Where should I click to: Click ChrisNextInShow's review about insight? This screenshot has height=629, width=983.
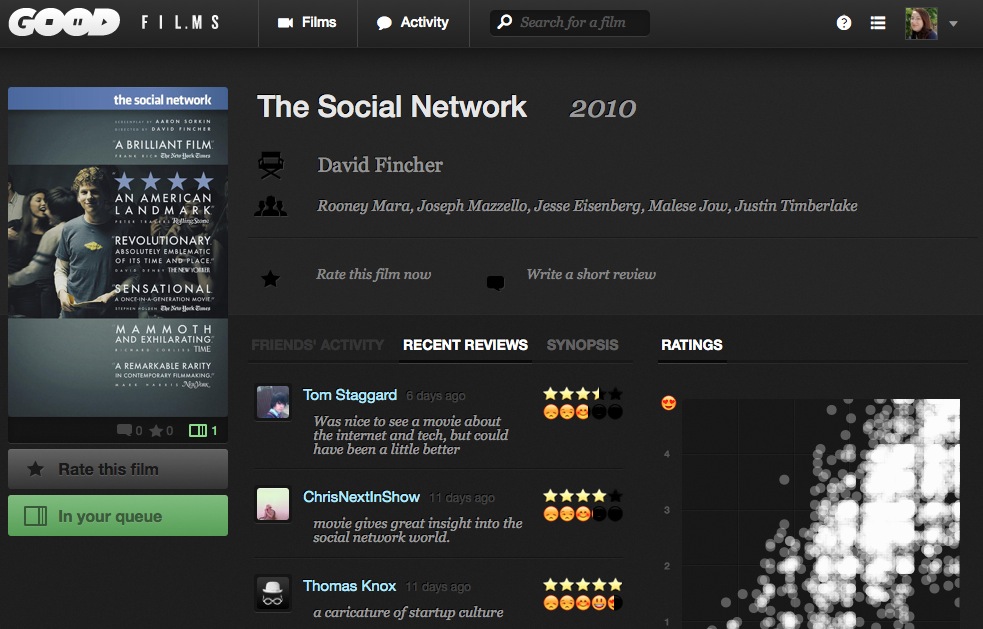418,530
